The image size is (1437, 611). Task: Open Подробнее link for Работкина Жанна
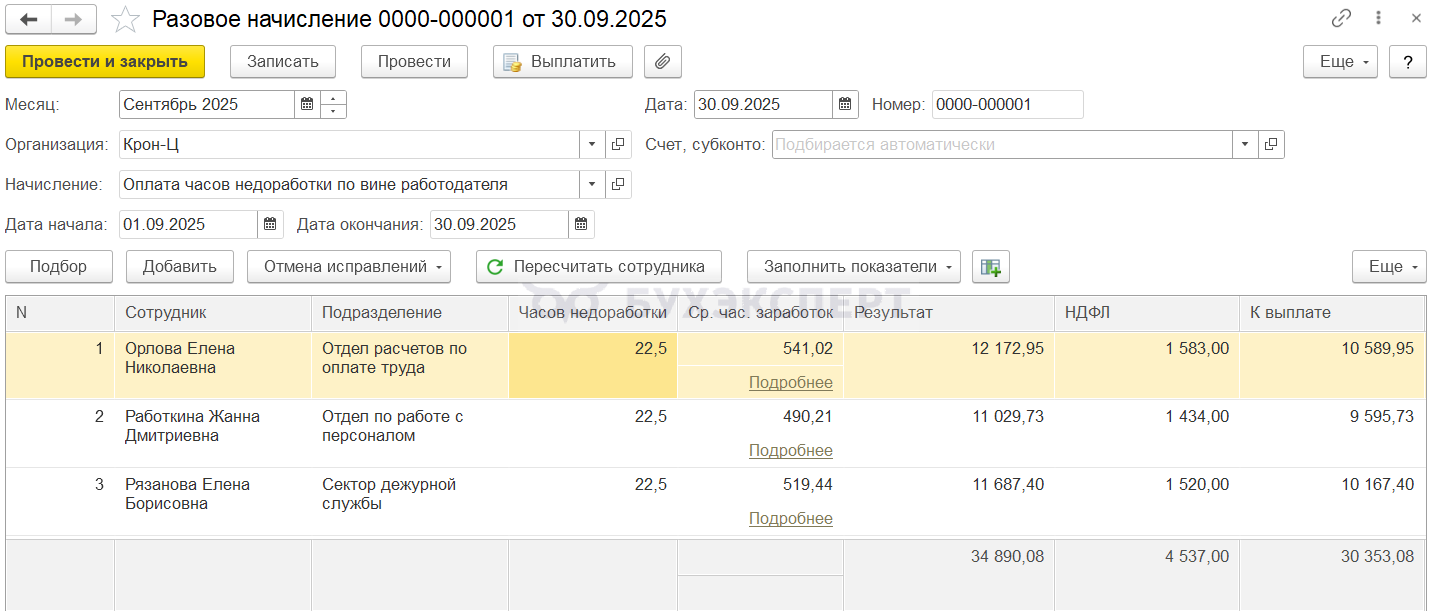[790, 451]
